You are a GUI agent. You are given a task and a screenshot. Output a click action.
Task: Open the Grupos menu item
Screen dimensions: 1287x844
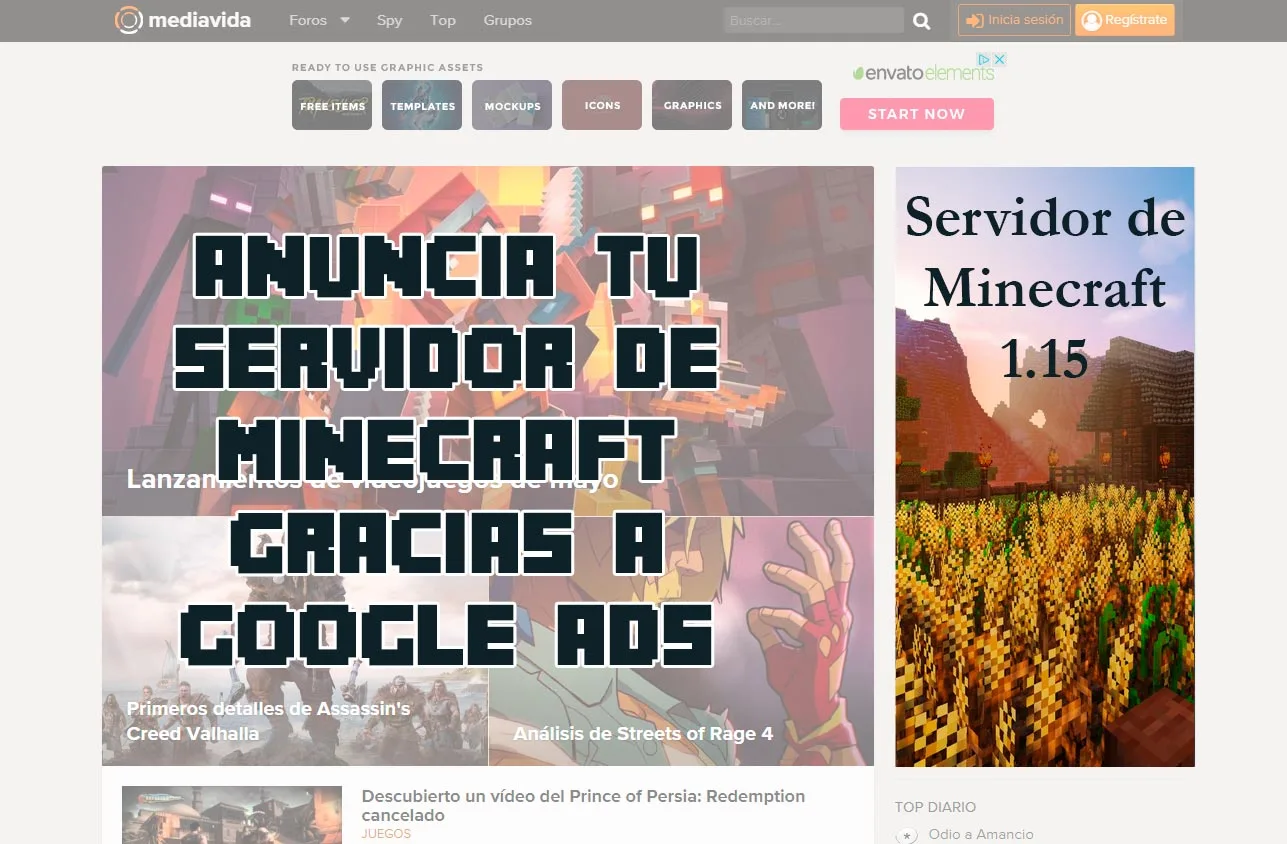pos(508,20)
